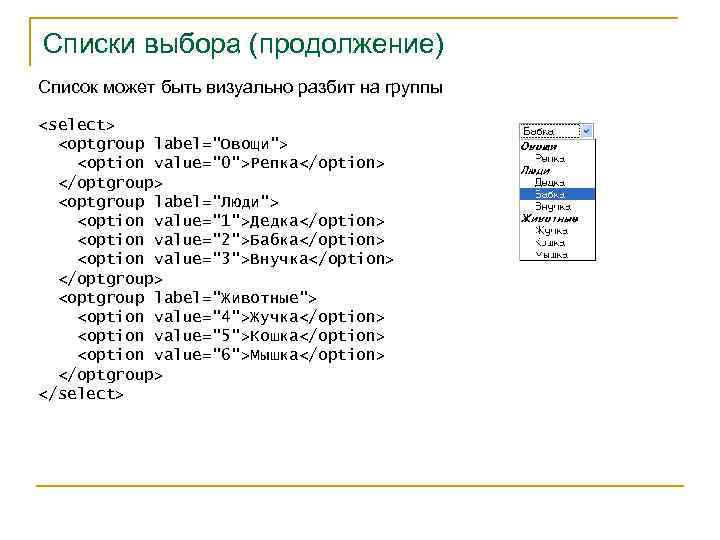This screenshot has width=720, height=540.
Task: Click the sentence Список может быть визуально разбит
Action: click(240, 87)
